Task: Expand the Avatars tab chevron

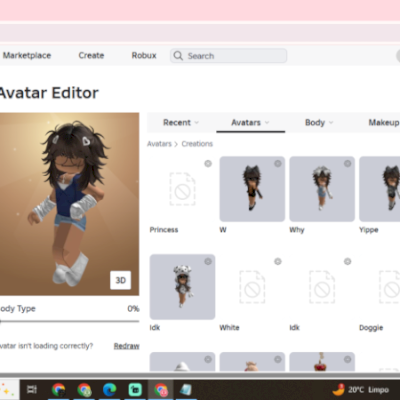Action: point(267,123)
